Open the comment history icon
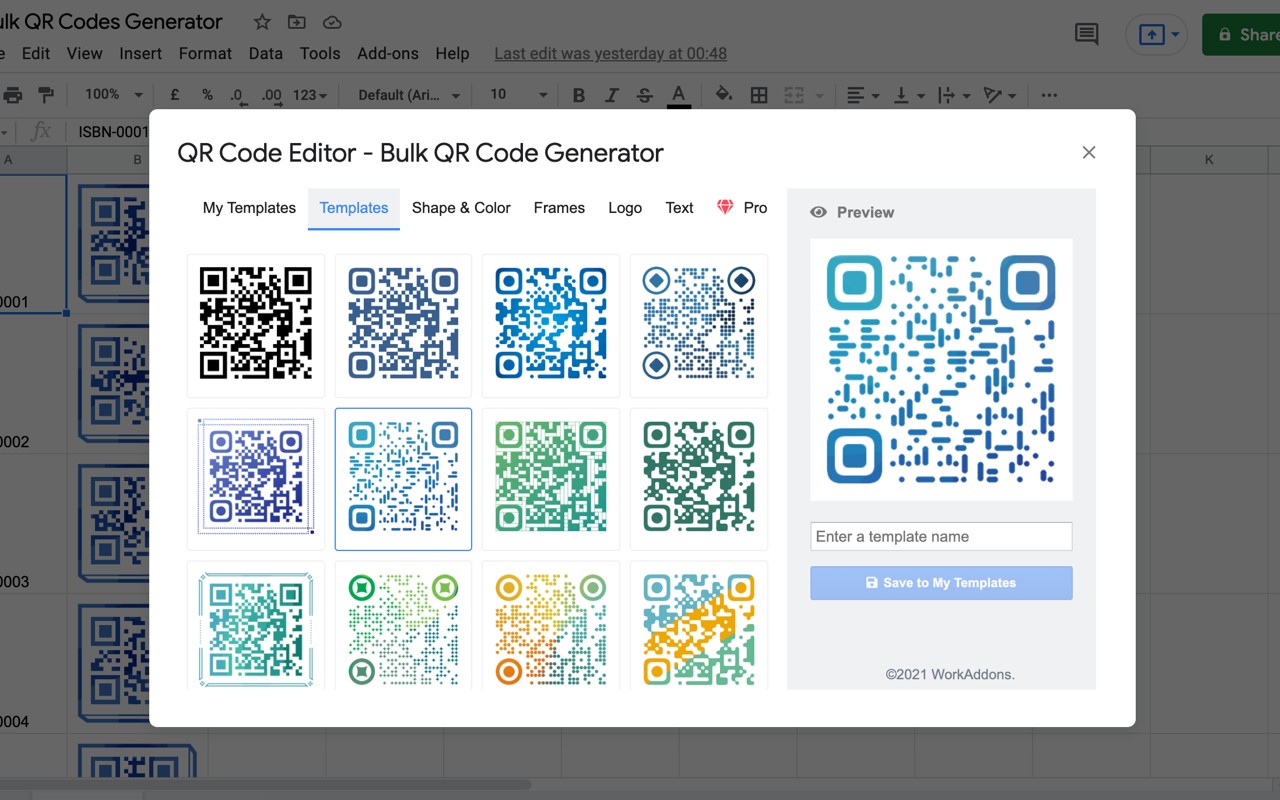 [1086, 34]
